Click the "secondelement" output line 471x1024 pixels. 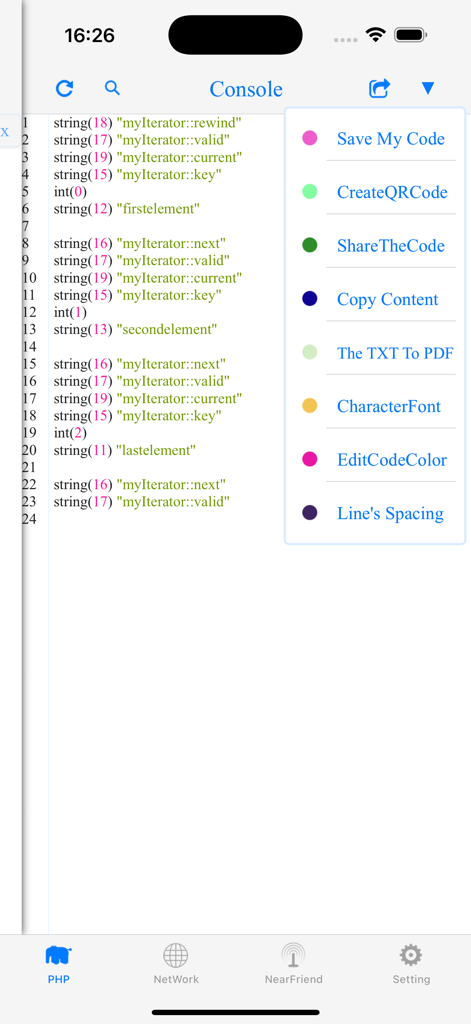(x=135, y=329)
